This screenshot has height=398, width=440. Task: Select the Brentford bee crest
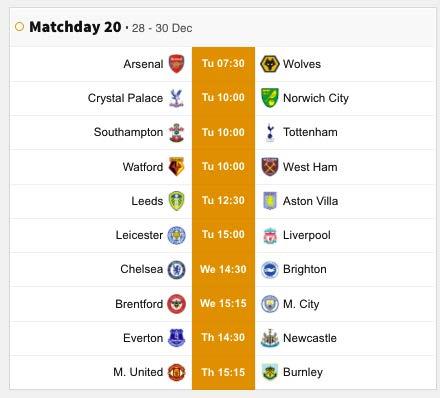click(x=176, y=304)
